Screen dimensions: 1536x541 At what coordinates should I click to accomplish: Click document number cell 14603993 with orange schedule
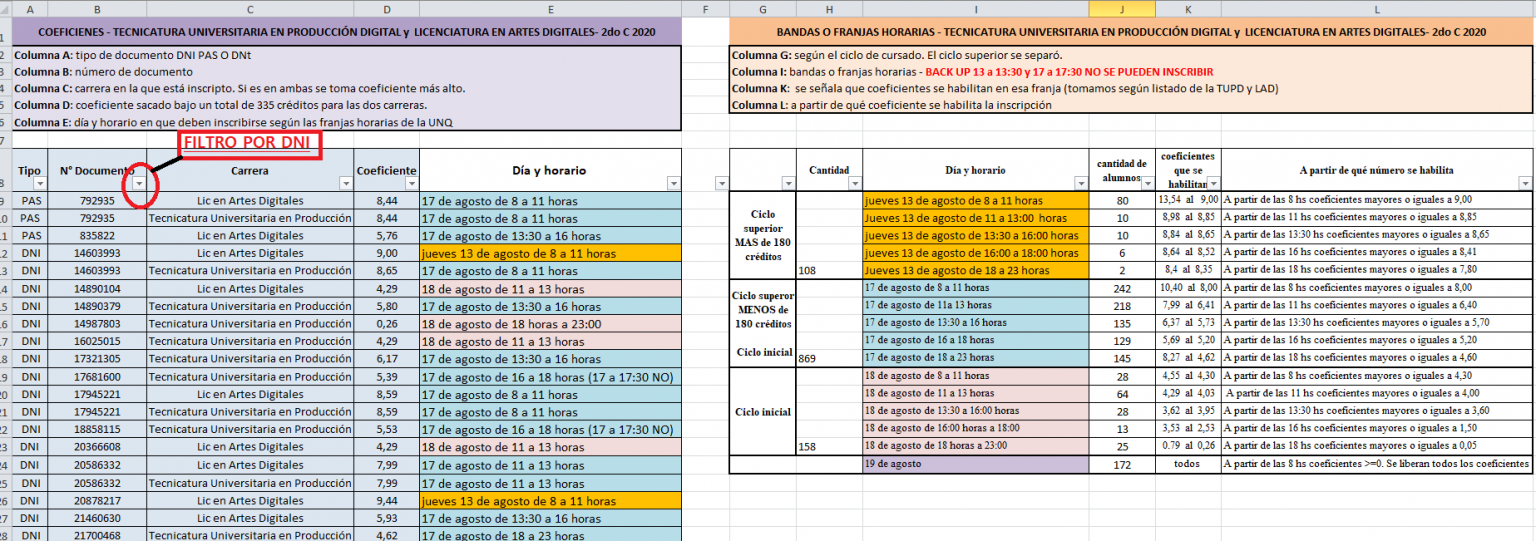(x=97, y=254)
